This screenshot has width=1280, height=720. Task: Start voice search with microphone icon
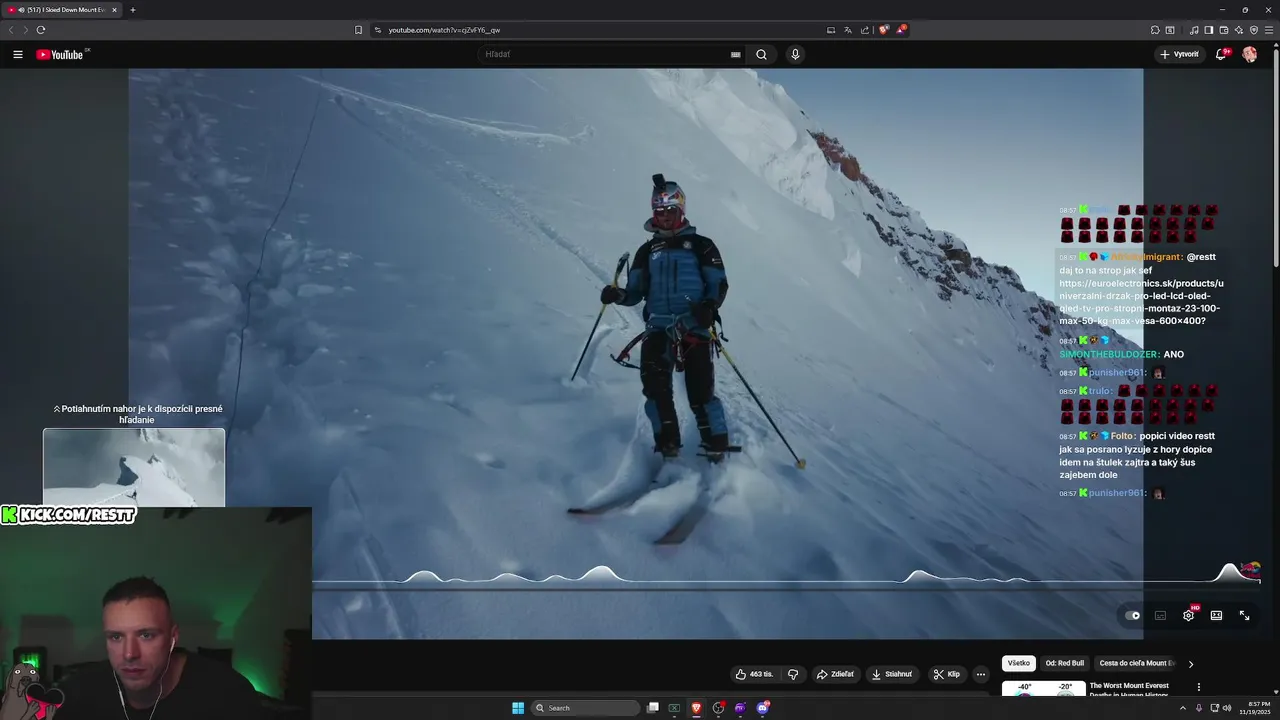[x=795, y=55]
